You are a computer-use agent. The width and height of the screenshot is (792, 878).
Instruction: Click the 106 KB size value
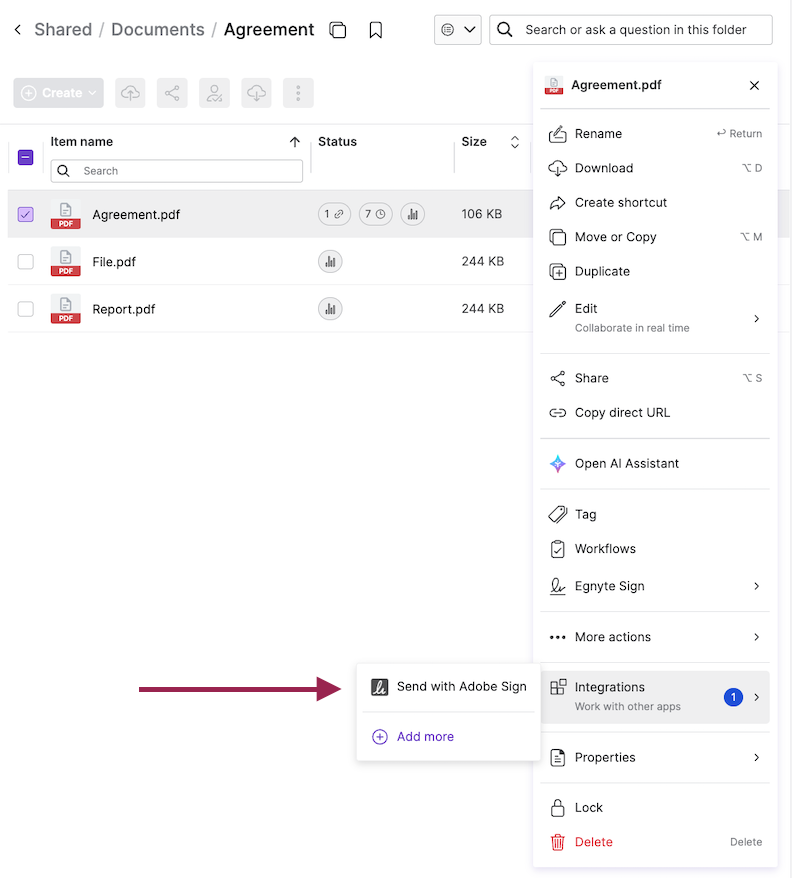[482, 214]
